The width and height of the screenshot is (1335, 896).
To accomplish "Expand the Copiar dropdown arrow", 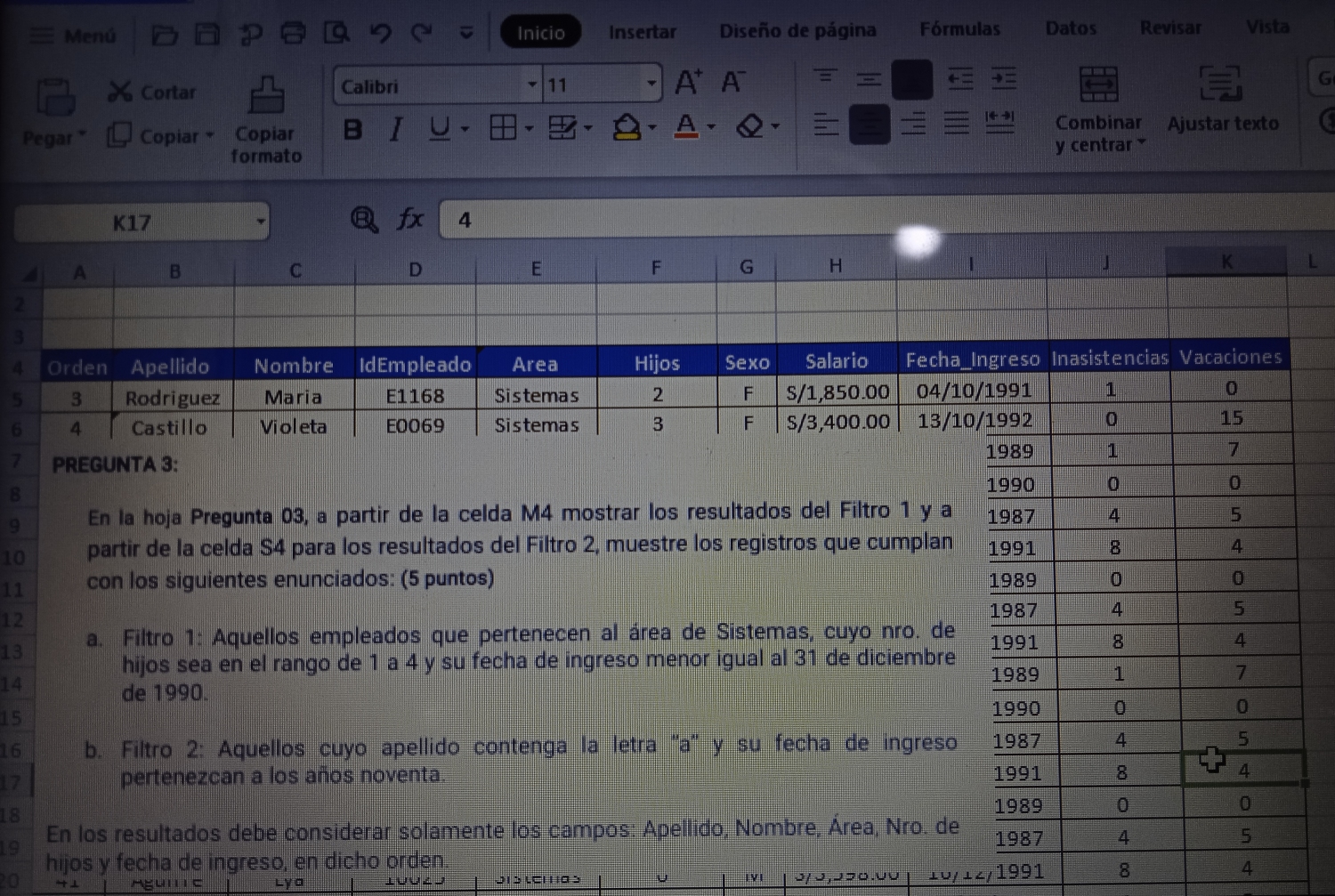I will click(210, 135).
